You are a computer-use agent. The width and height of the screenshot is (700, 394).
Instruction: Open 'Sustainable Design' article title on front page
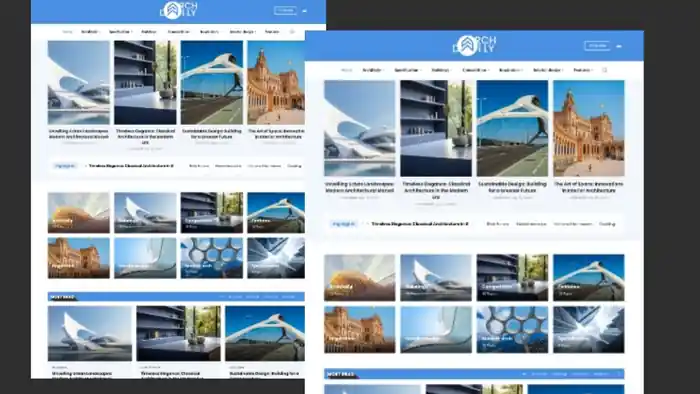[x=512, y=187]
